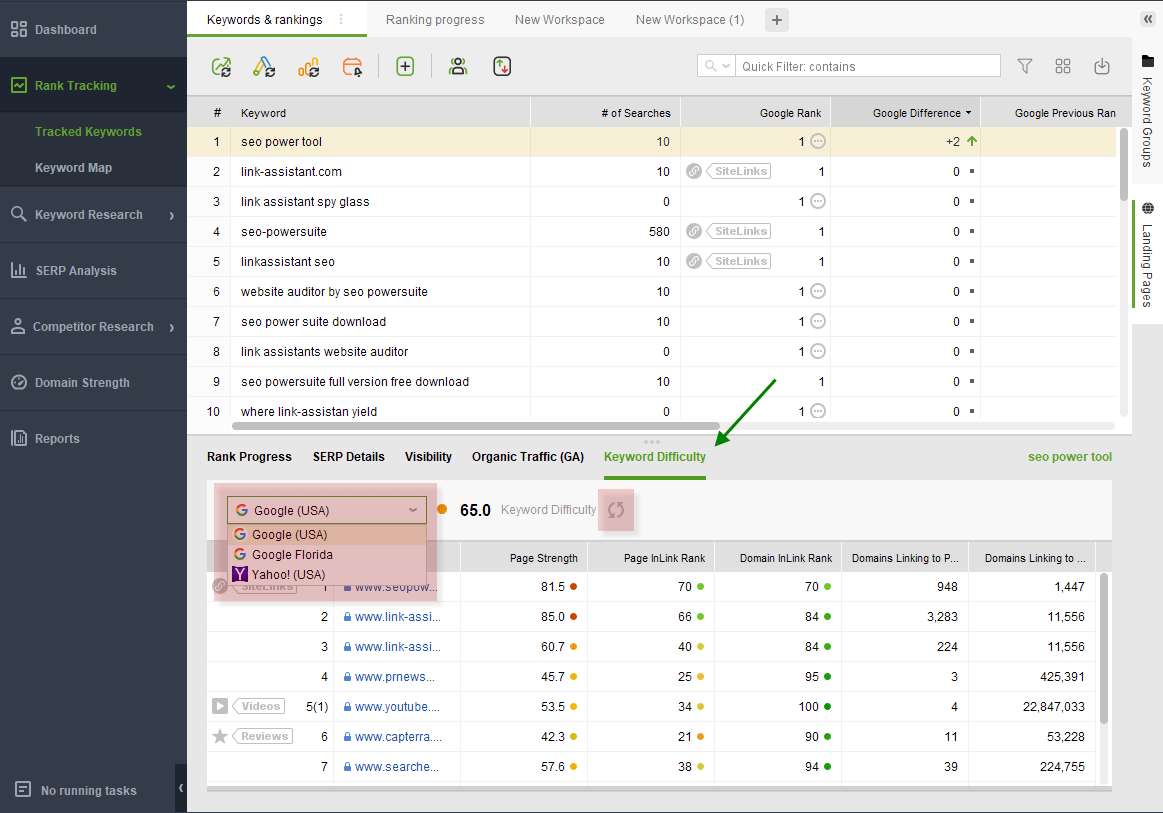Open Landing Pages side panel
The height and width of the screenshot is (813, 1163).
click(1147, 254)
